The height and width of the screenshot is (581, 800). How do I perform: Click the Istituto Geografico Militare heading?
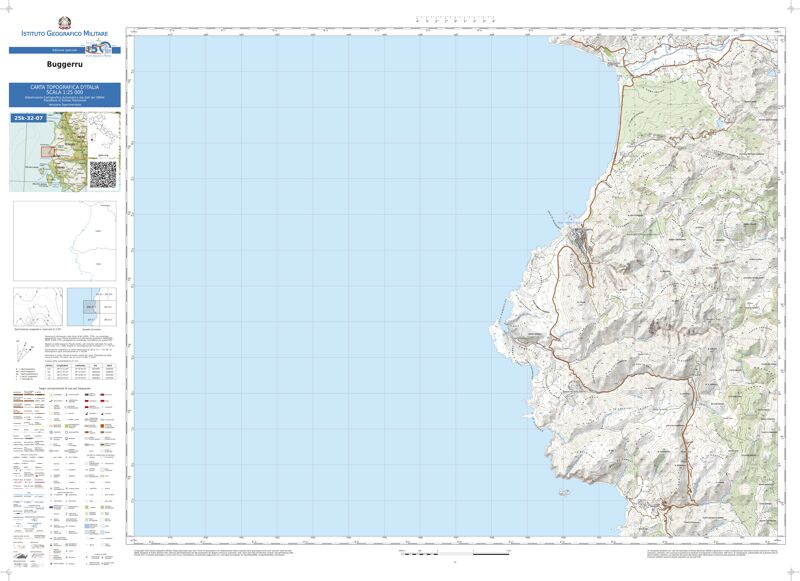64,35
